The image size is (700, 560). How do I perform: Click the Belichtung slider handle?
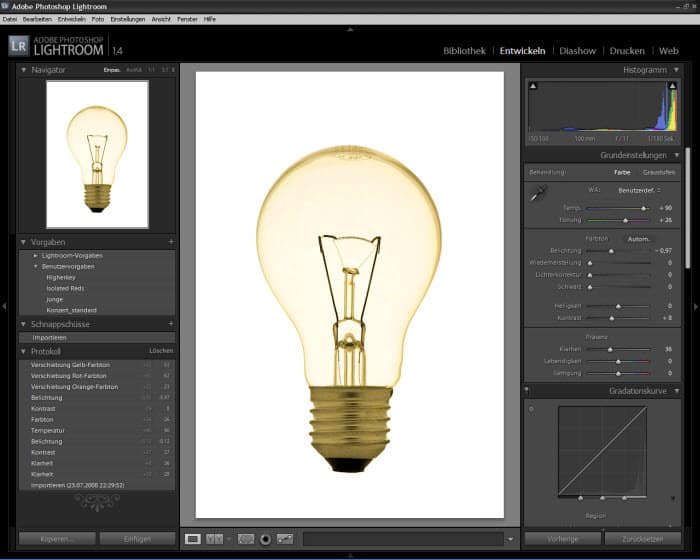click(612, 251)
